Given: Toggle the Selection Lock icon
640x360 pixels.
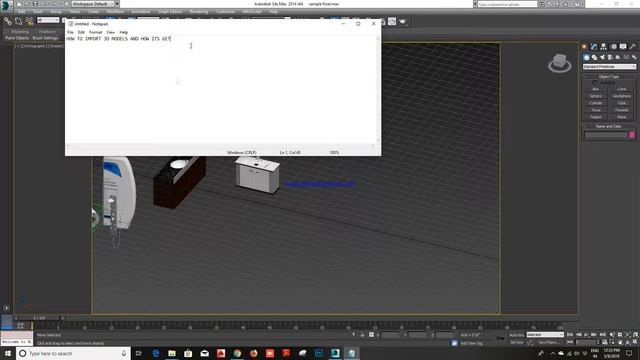Looking at the screenshot, I should [362, 335].
